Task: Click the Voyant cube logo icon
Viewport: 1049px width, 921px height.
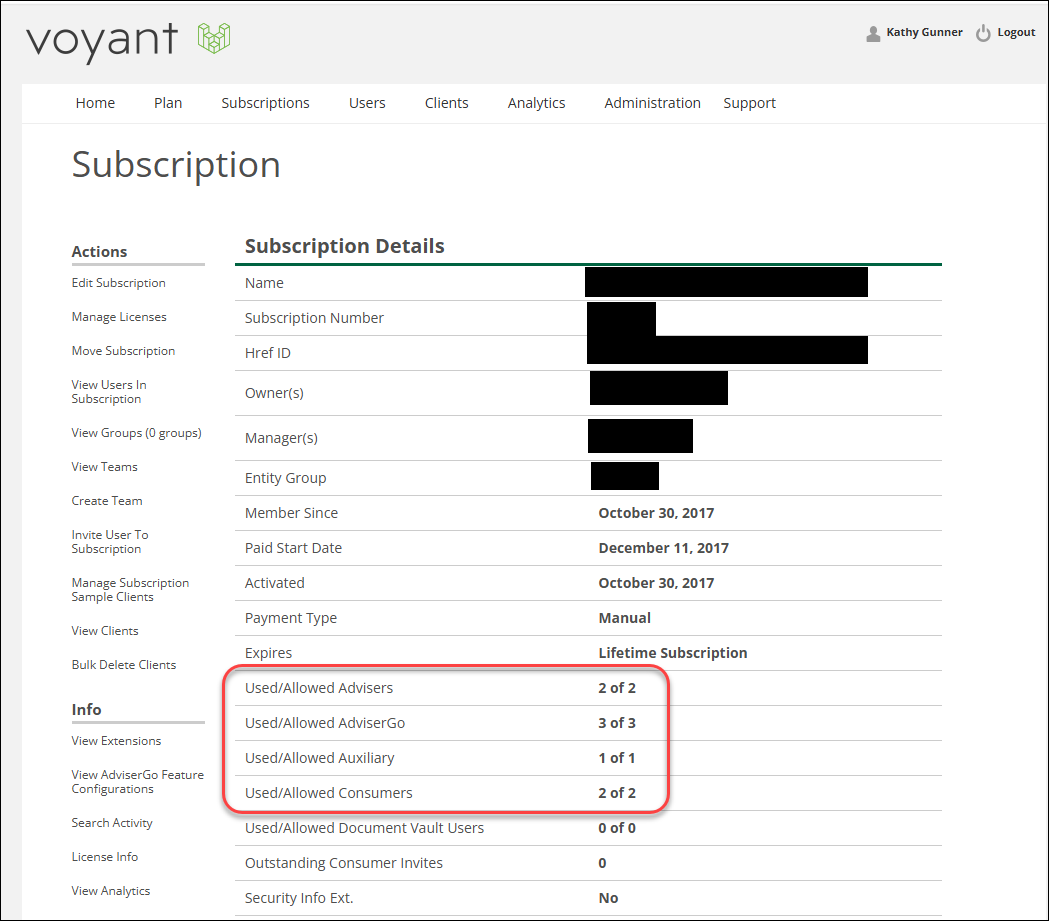Action: (214, 38)
